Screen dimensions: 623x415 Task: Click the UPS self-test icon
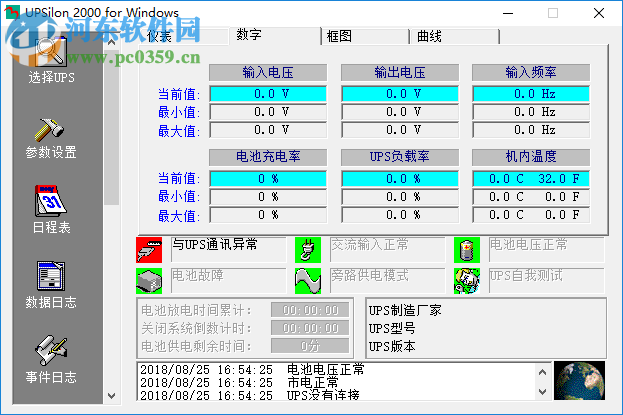[x=467, y=281]
